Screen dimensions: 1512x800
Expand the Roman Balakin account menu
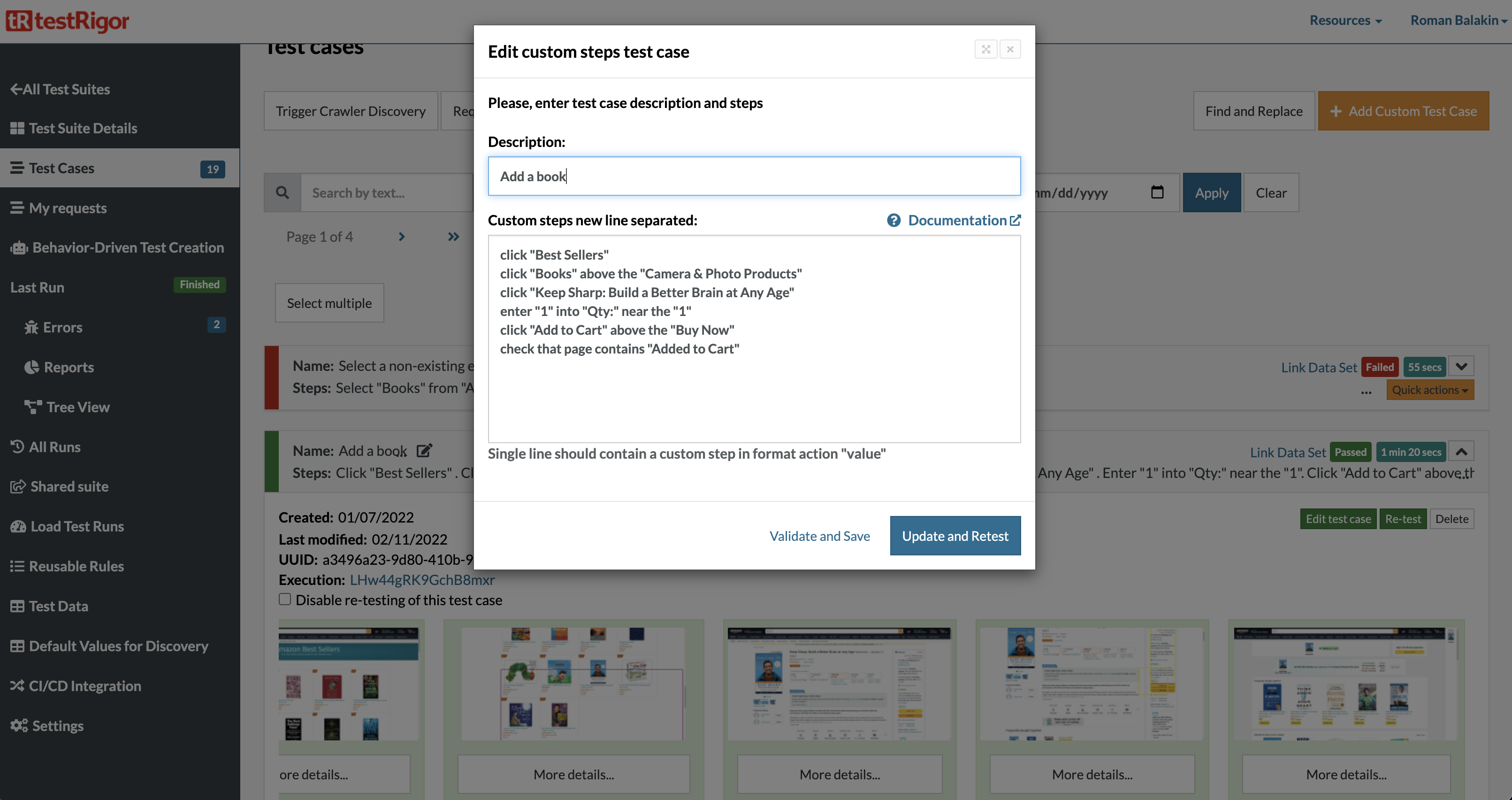click(x=1458, y=20)
